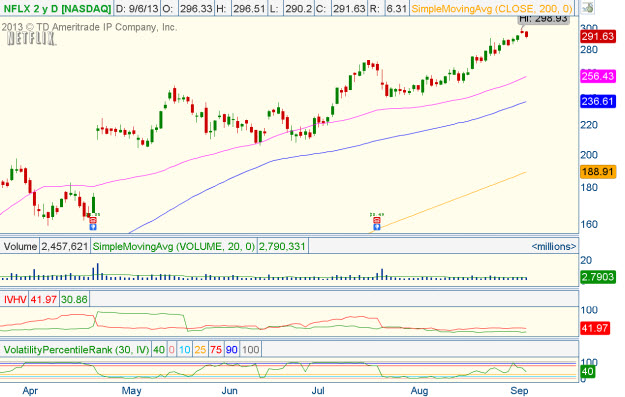Click the 20 label on volume axis

click(x=586, y=260)
